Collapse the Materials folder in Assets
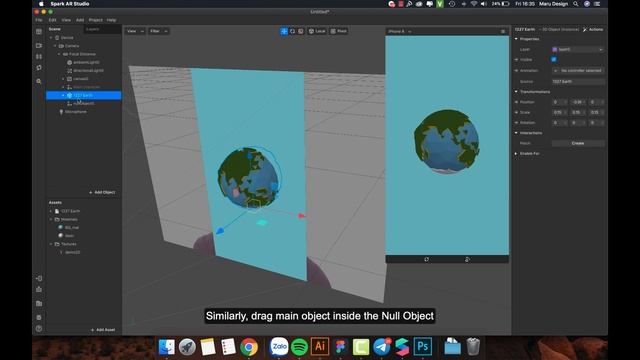 (51, 219)
